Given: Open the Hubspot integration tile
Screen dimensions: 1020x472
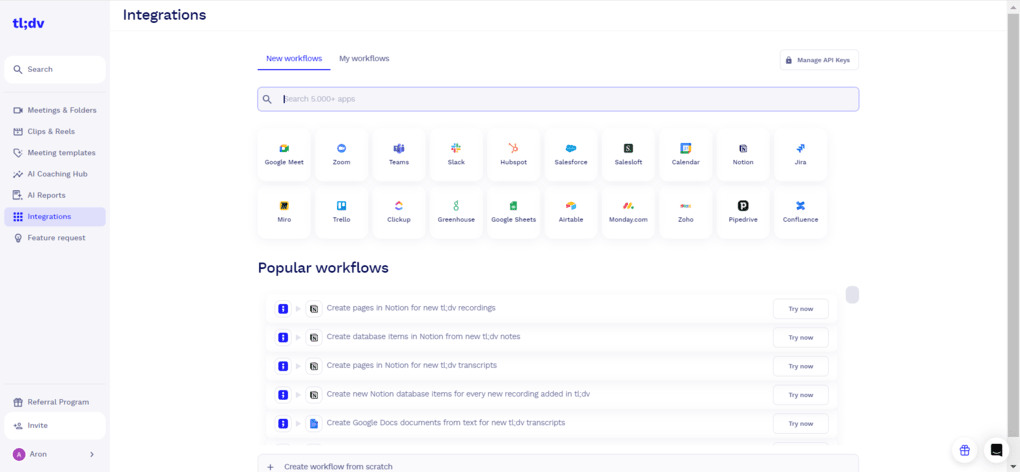Looking at the screenshot, I should [513, 155].
